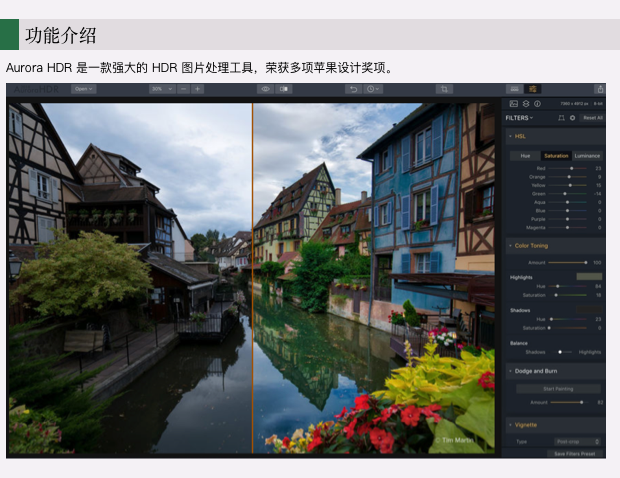Click the Save Filters Preset button
Viewport: 620px width, 478px height.
(x=575, y=454)
